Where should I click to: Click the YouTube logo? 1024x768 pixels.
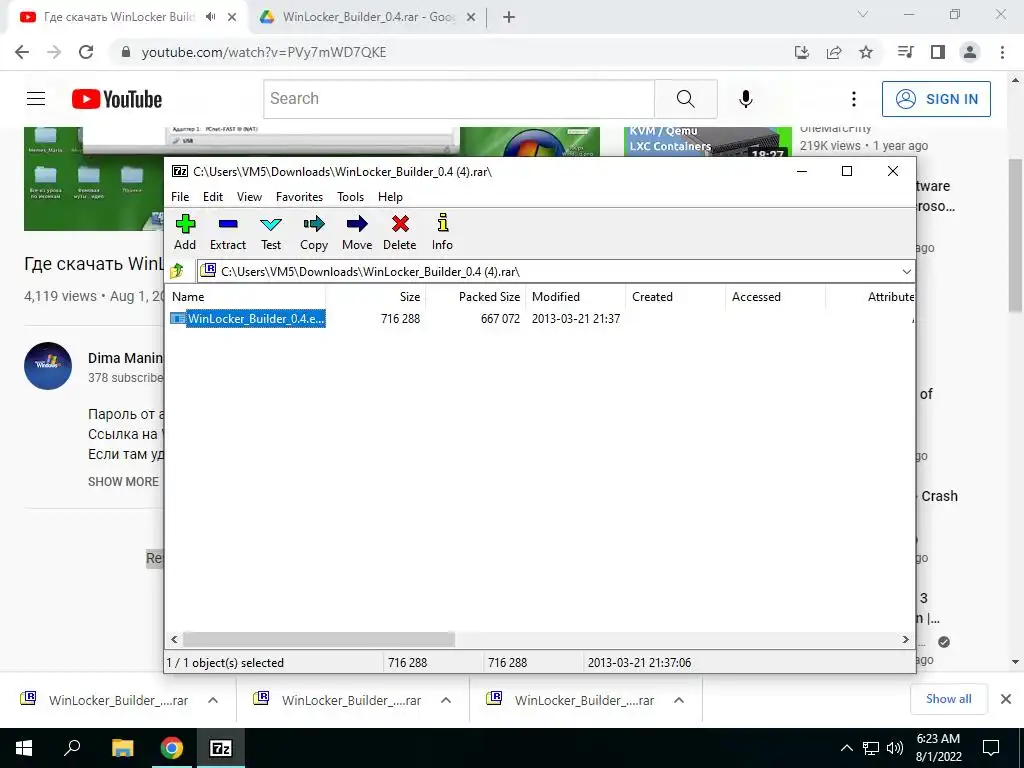(x=117, y=99)
